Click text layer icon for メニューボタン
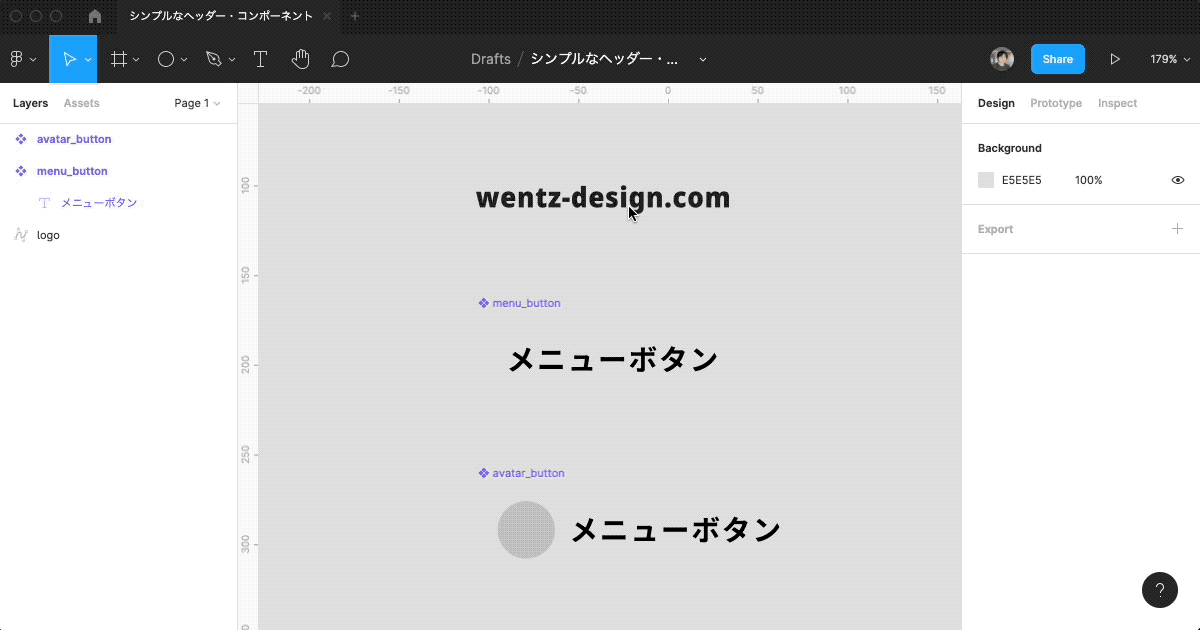 (44, 203)
